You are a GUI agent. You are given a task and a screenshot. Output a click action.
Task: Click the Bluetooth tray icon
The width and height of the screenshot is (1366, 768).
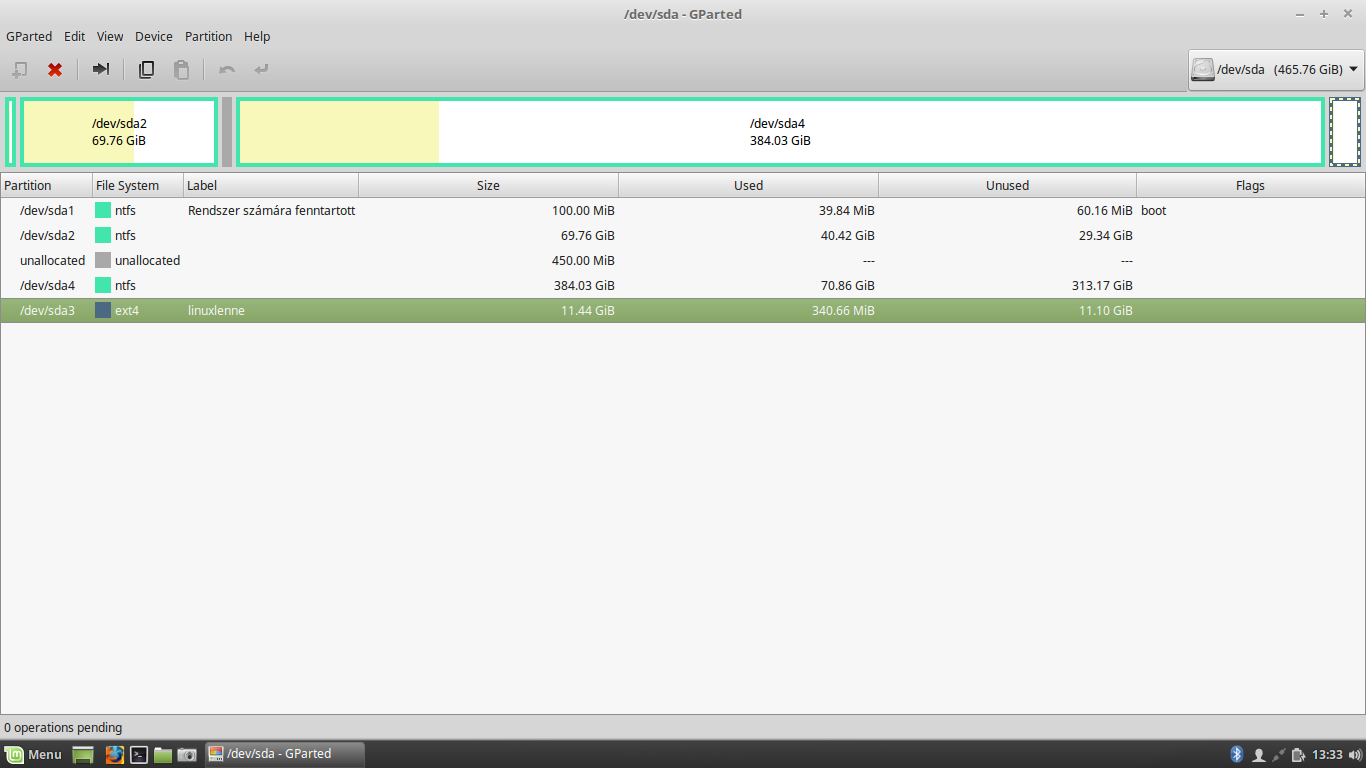tap(1236, 754)
